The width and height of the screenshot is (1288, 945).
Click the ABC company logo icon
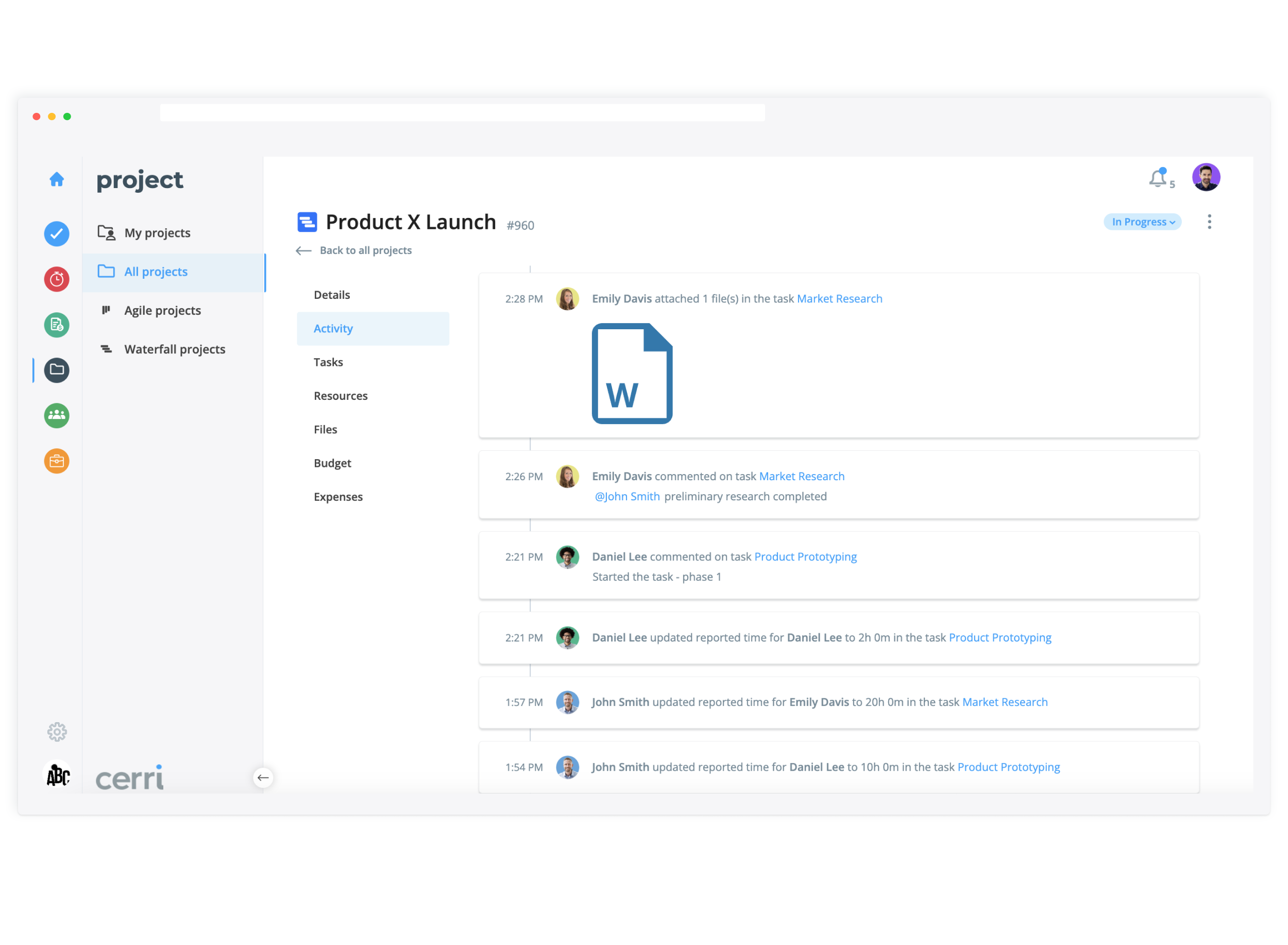click(57, 775)
